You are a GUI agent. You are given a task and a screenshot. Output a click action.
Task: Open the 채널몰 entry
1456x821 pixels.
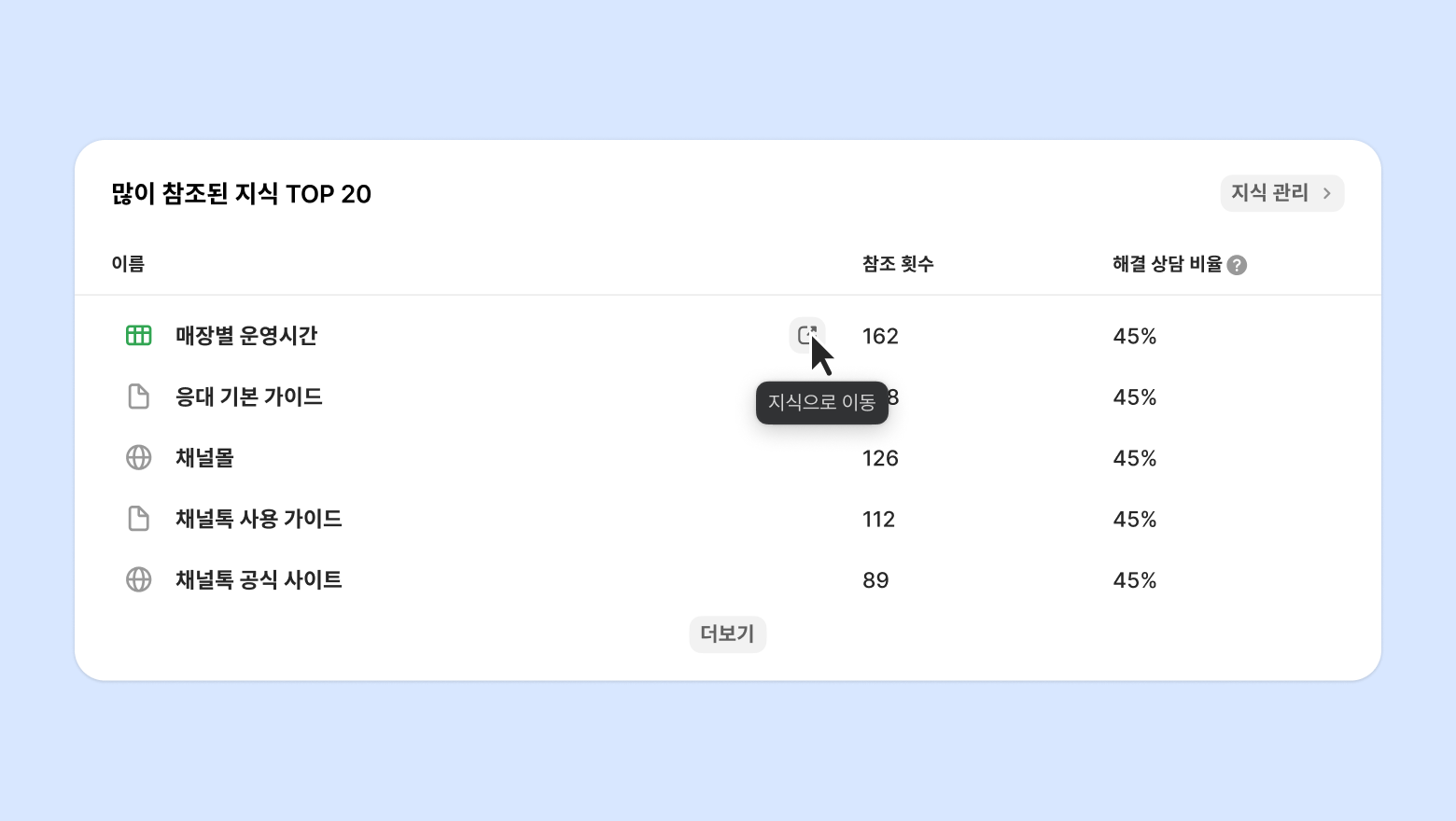pyautogui.click(x=204, y=458)
